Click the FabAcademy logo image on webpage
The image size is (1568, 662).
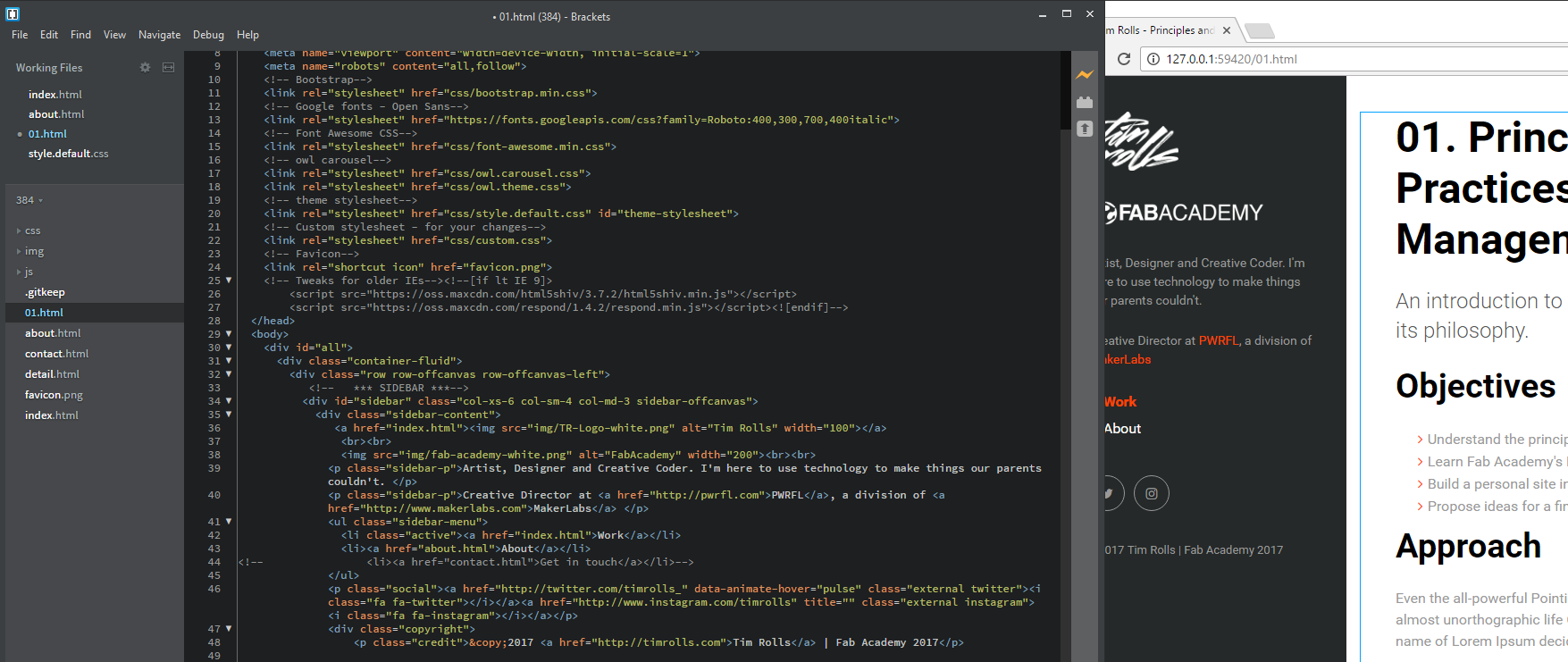tap(1184, 213)
